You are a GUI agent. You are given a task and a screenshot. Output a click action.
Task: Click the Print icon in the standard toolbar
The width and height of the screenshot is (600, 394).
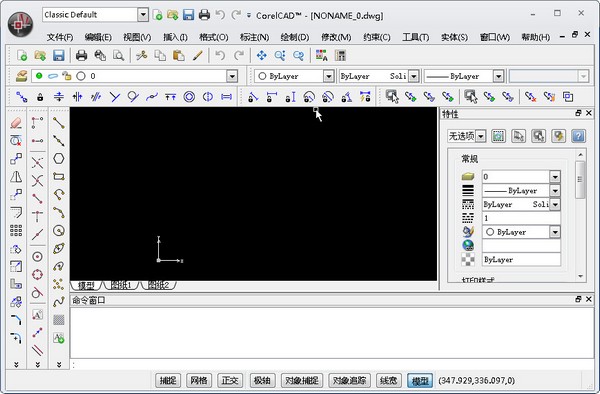coord(81,56)
